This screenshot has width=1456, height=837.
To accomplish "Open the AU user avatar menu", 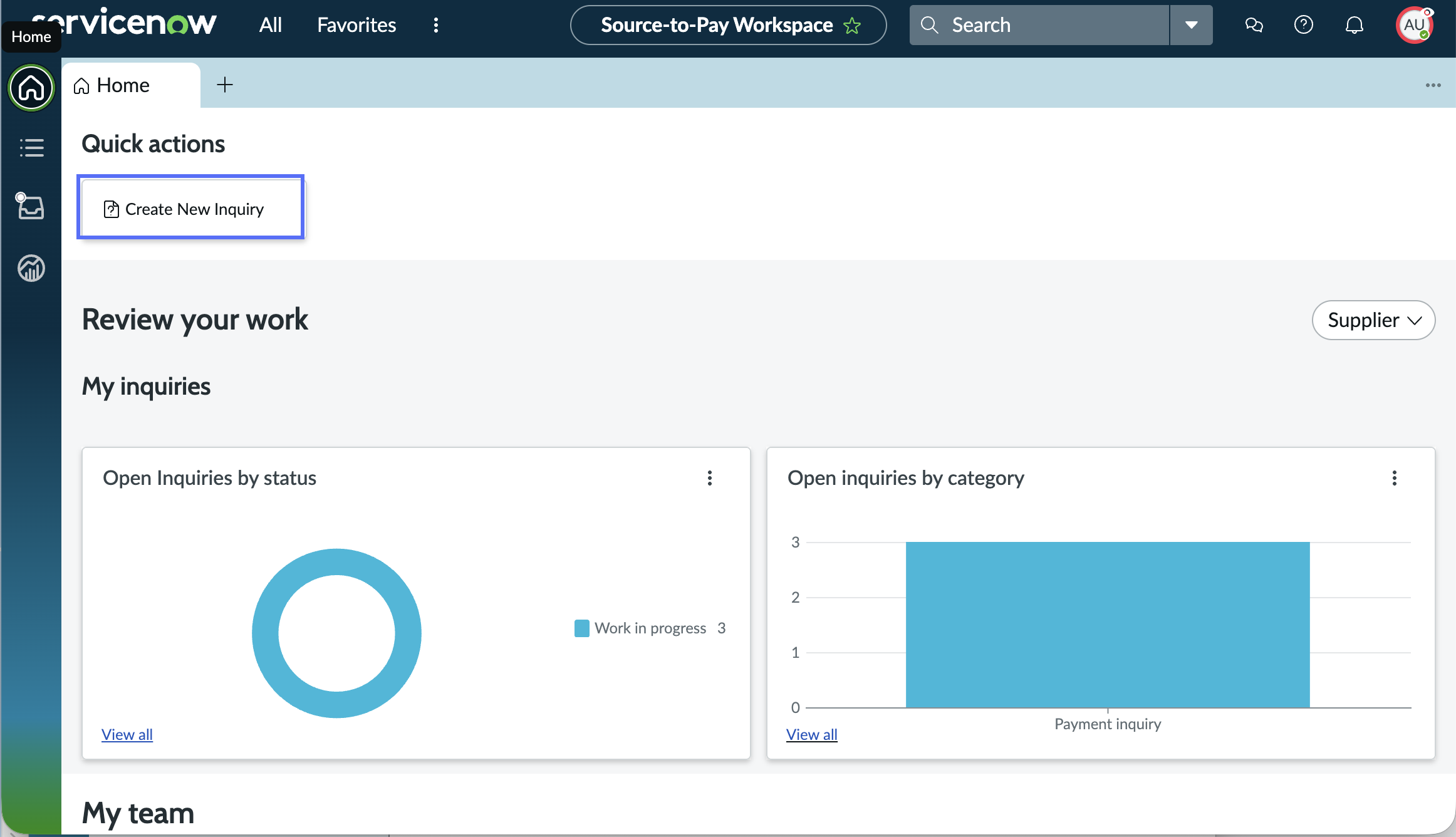I will [x=1415, y=25].
